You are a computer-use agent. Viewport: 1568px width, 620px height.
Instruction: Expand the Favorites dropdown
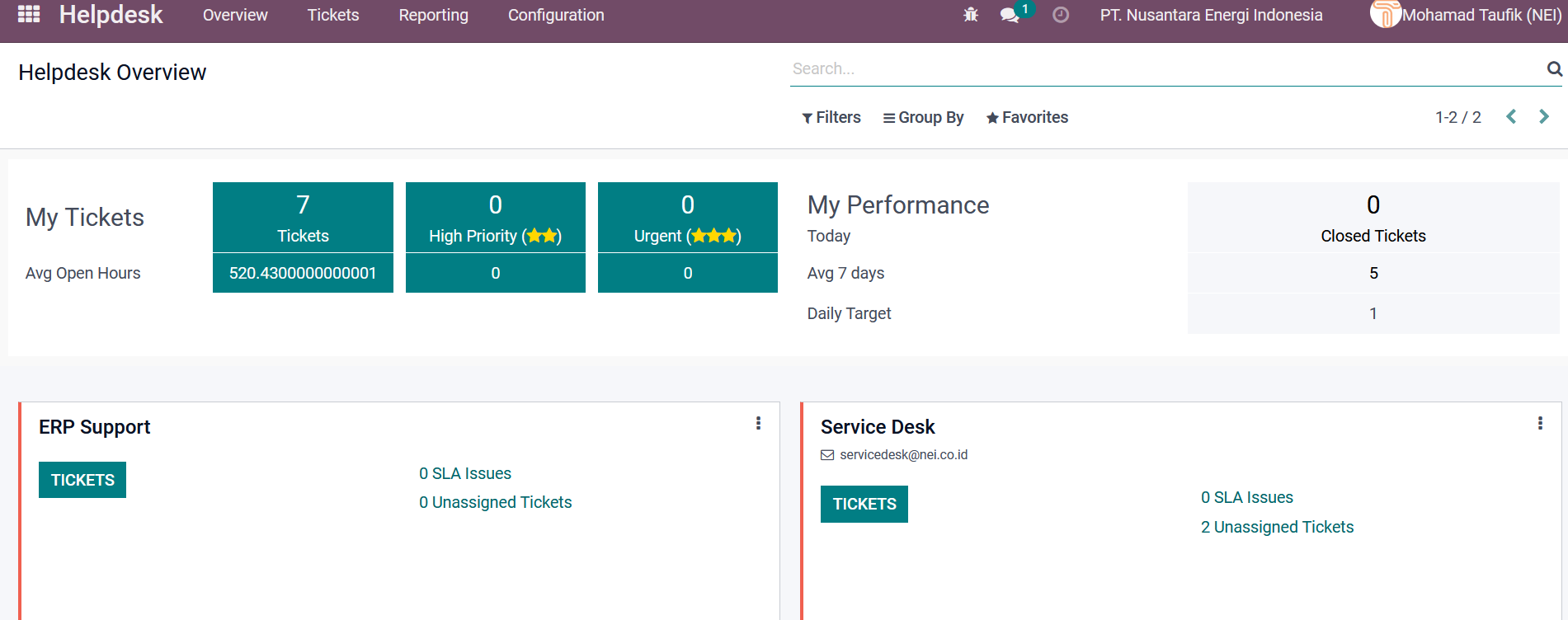(x=1027, y=118)
